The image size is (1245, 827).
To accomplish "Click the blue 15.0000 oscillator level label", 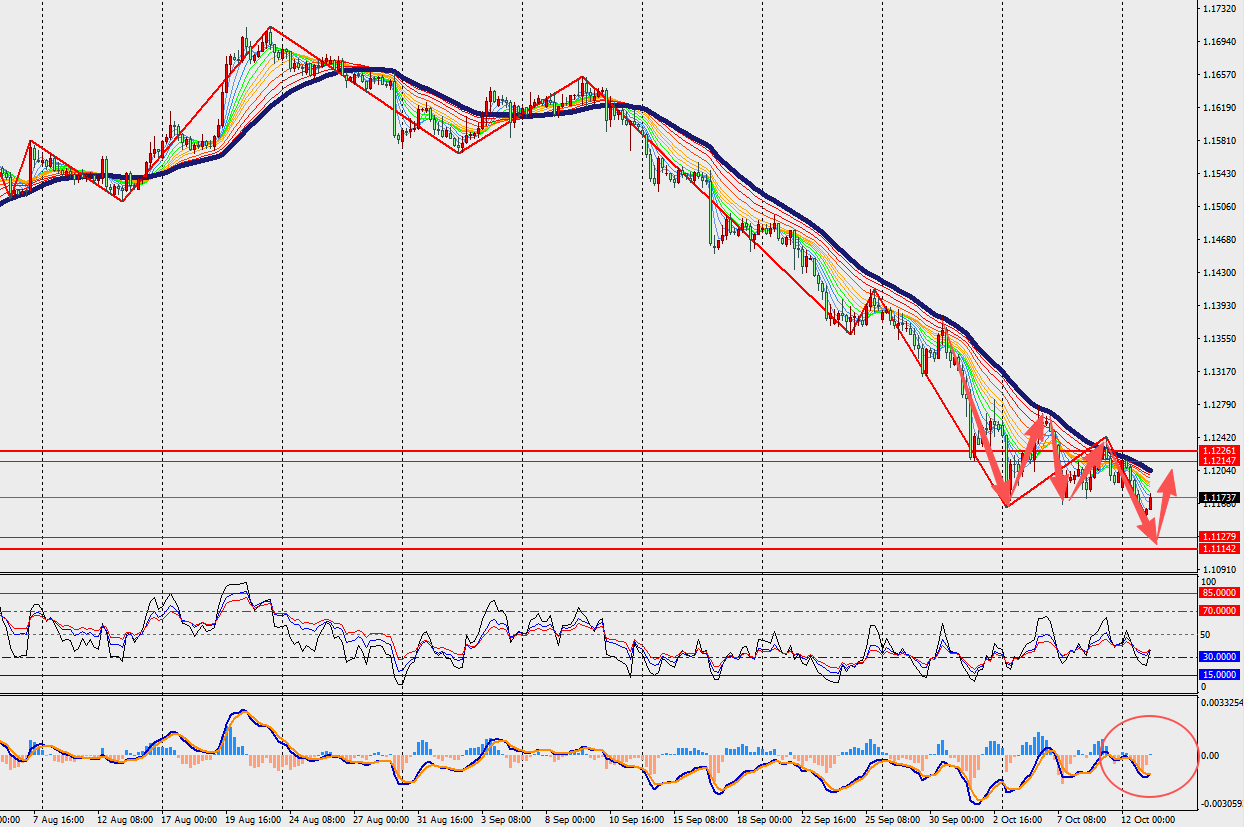I will (1221, 675).
